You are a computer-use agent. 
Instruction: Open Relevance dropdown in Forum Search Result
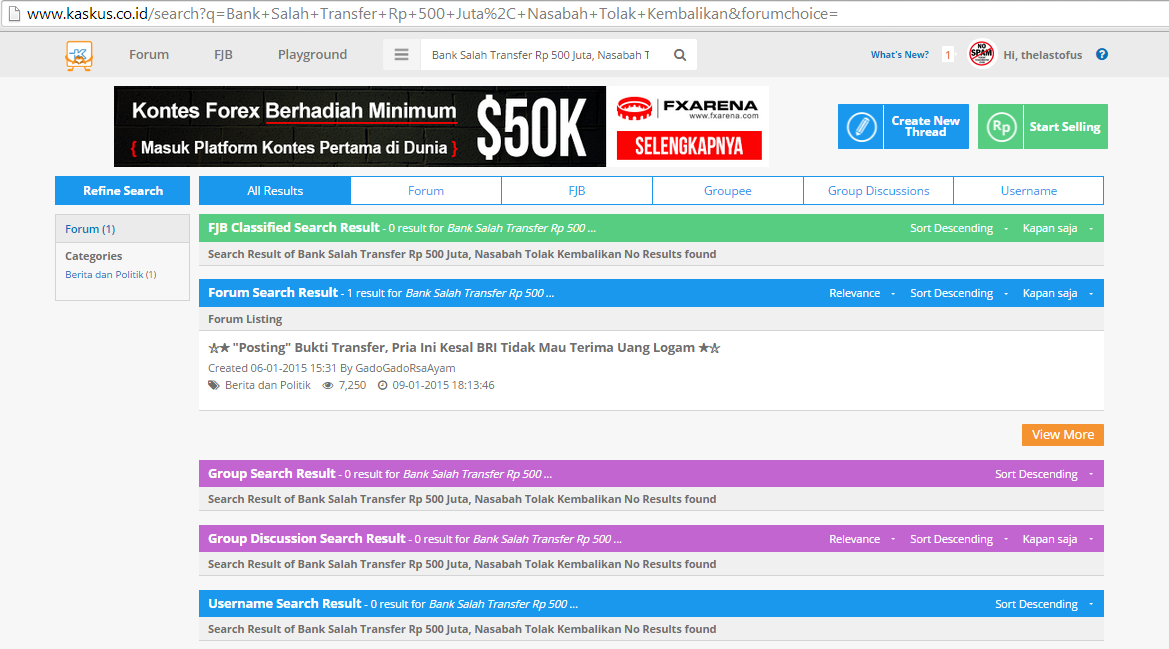pyautogui.click(x=862, y=293)
